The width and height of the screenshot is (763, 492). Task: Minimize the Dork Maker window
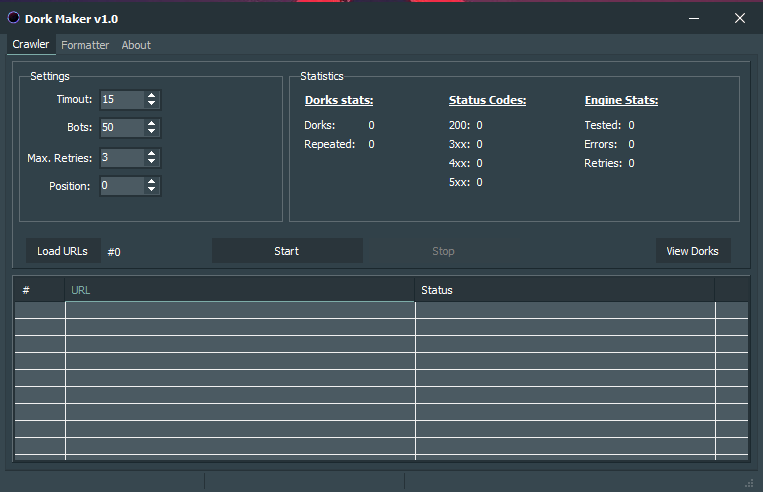point(694,18)
